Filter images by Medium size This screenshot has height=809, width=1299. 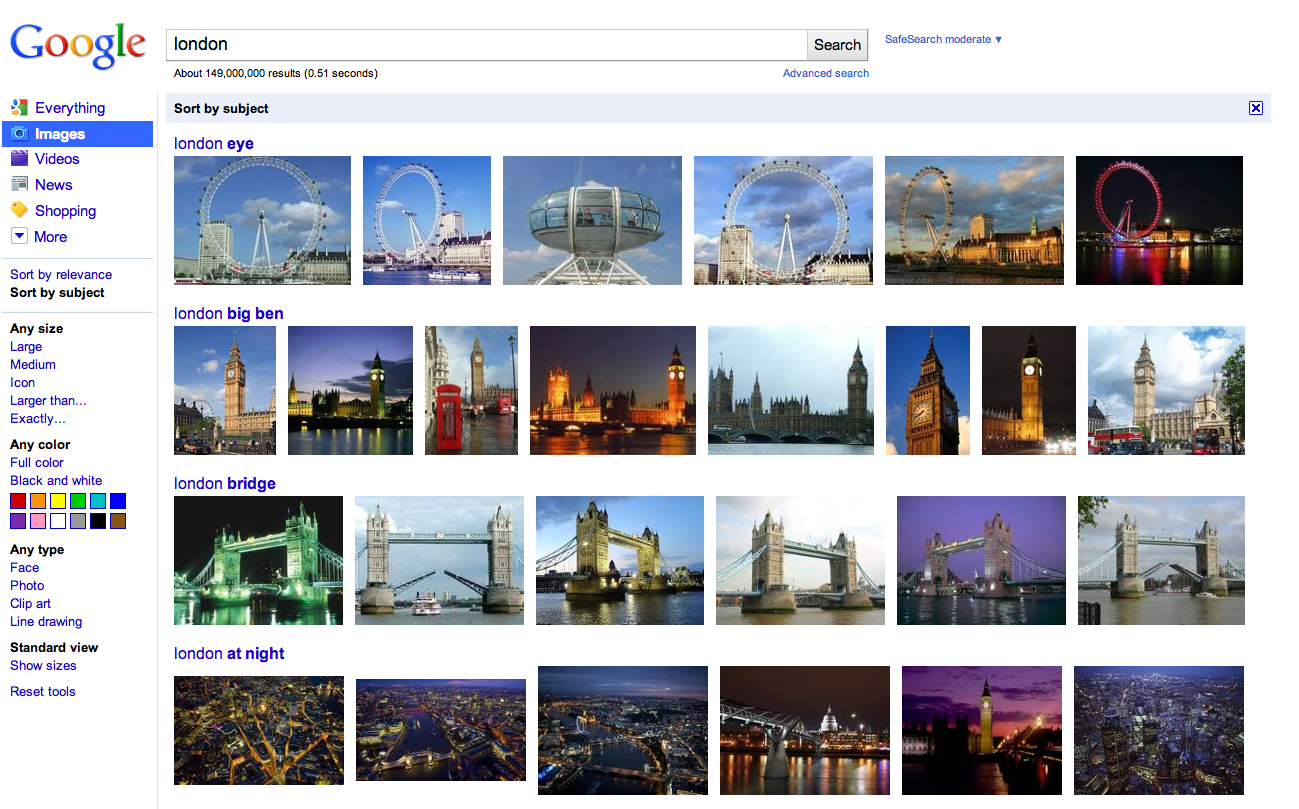(33, 365)
